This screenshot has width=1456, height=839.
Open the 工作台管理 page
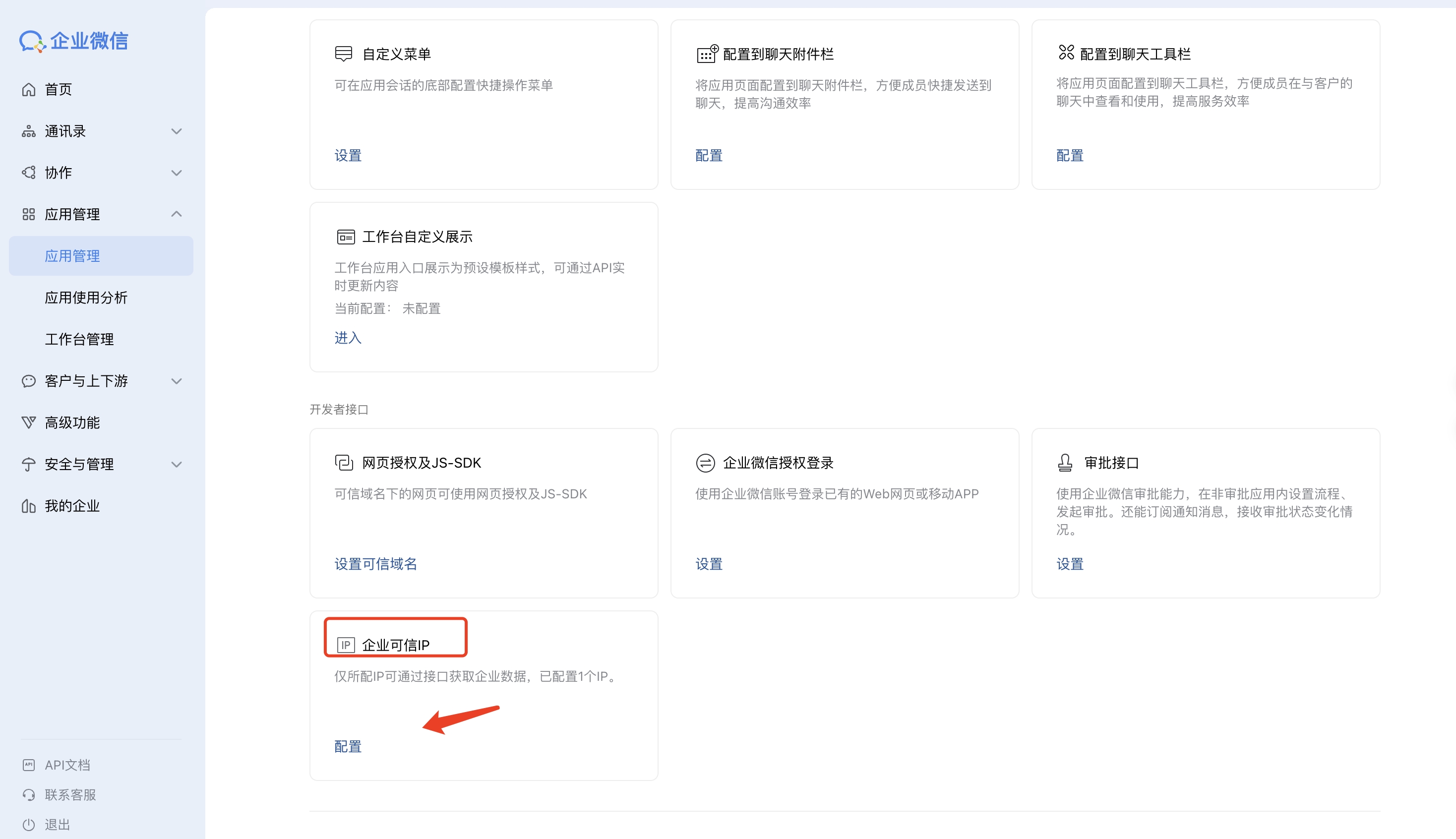click(x=79, y=339)
